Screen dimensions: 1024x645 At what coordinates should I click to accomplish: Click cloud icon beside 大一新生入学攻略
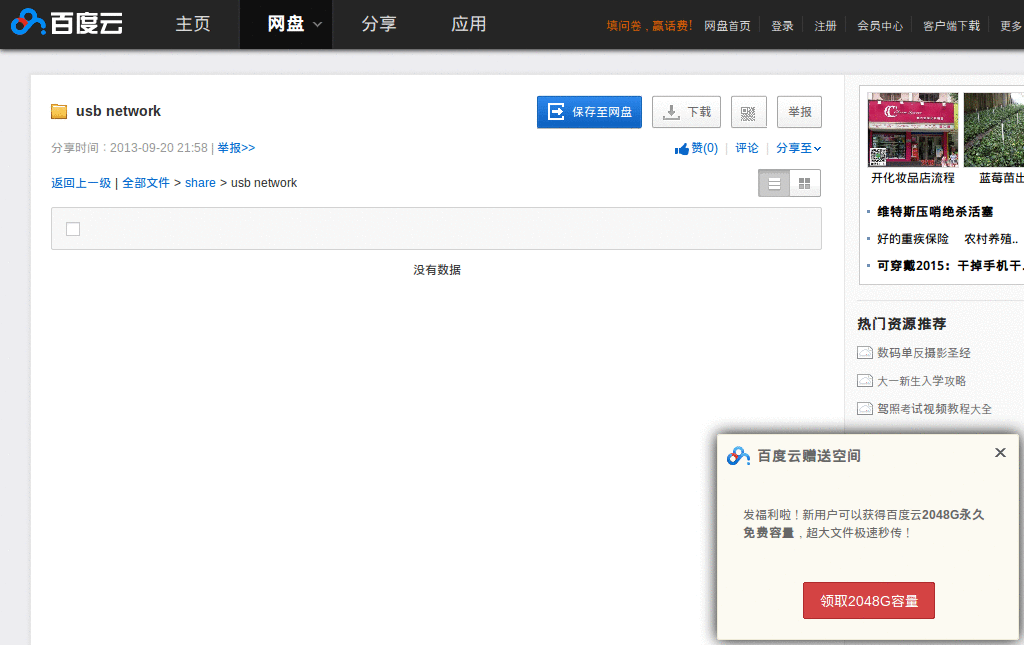[865, 381]
